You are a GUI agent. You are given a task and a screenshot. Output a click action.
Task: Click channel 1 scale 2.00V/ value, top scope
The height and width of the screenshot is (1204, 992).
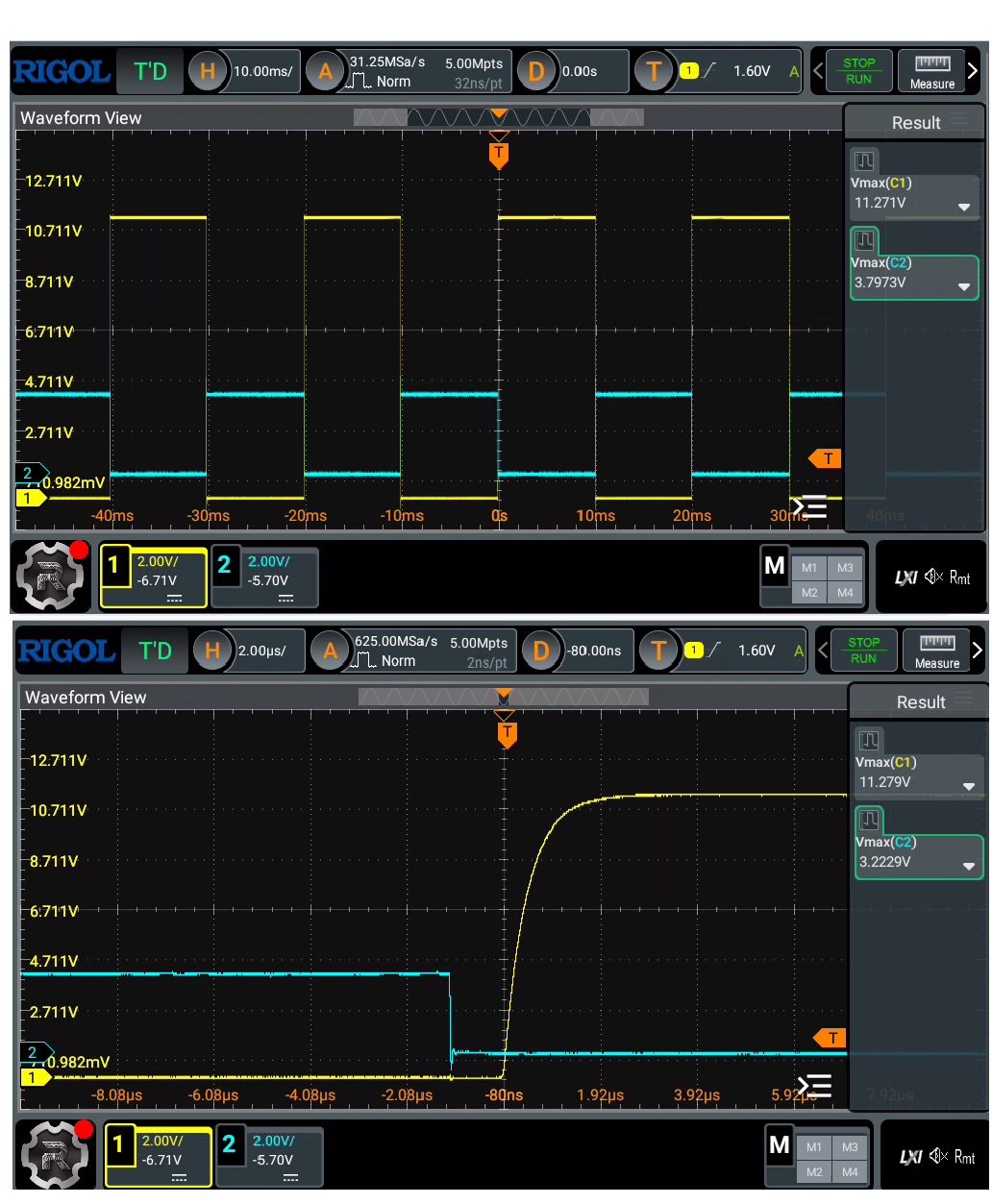158,562
